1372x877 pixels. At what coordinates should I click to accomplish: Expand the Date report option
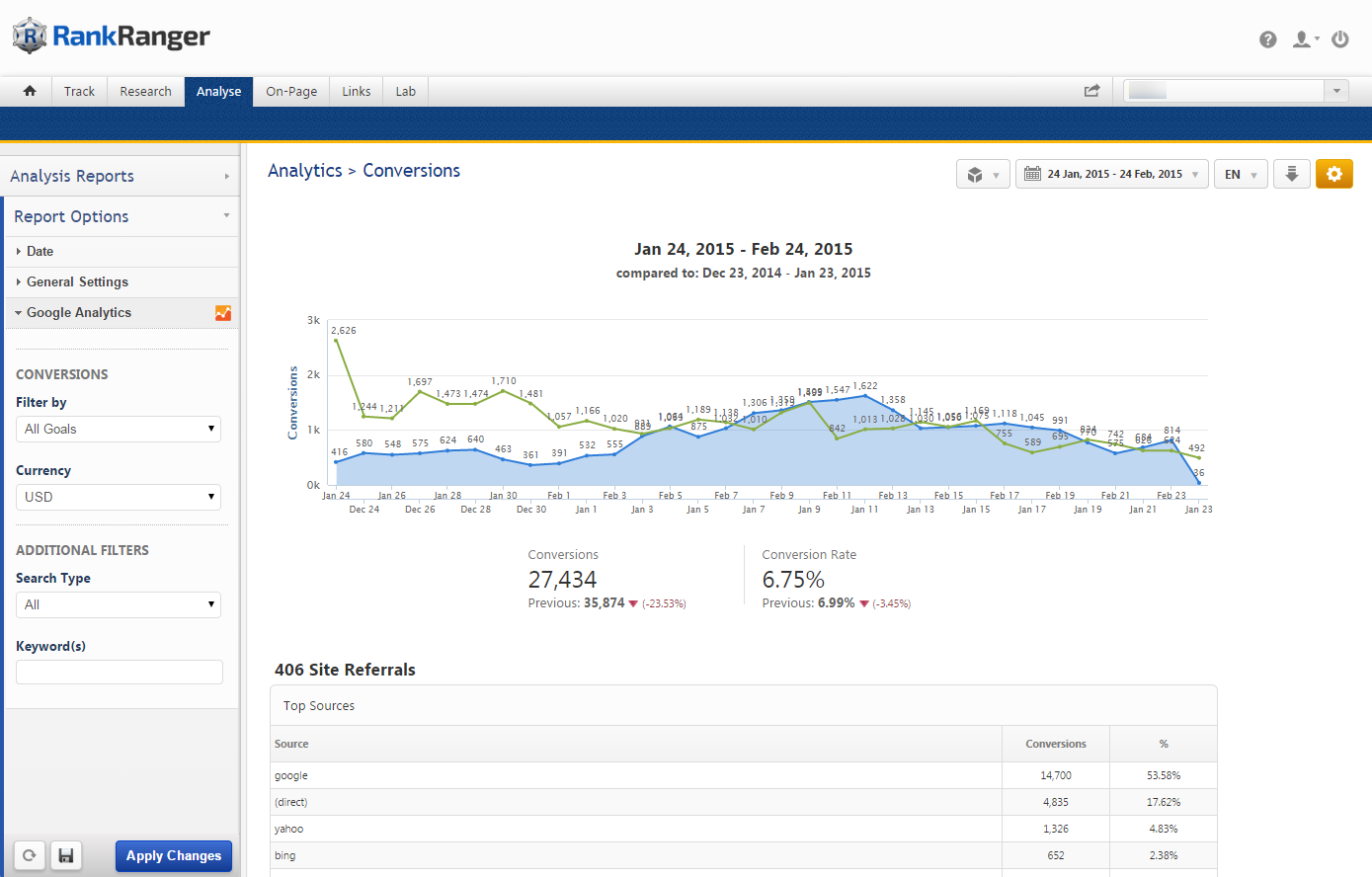(x=40, y=252)
